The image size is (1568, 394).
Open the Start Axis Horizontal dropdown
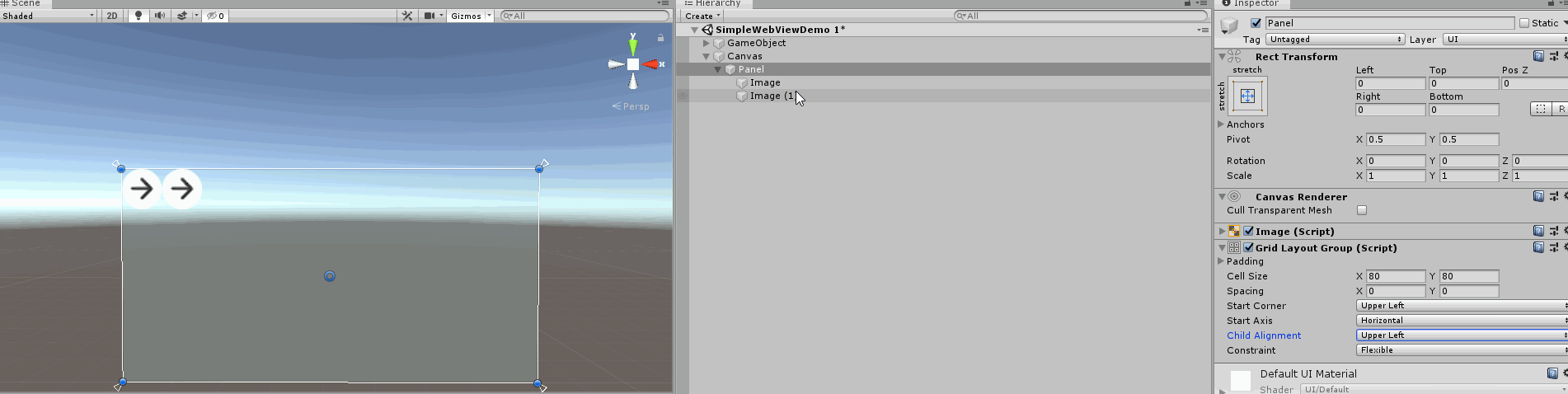[1462, 321]
